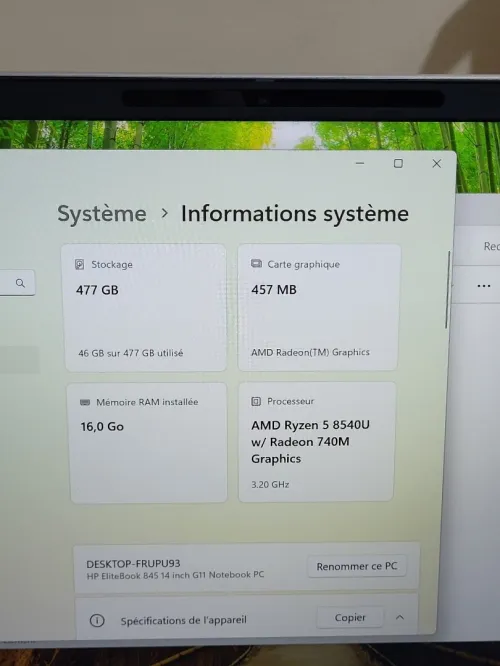The image size is (500, 666).
Task: Click the "477 GB" storage value
Action: coord(97,290)
